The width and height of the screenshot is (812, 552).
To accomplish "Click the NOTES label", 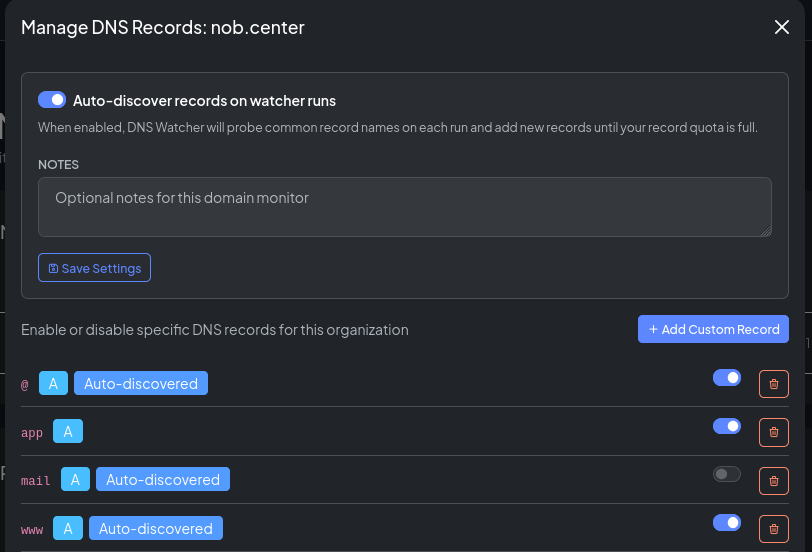I will [59, 165].
